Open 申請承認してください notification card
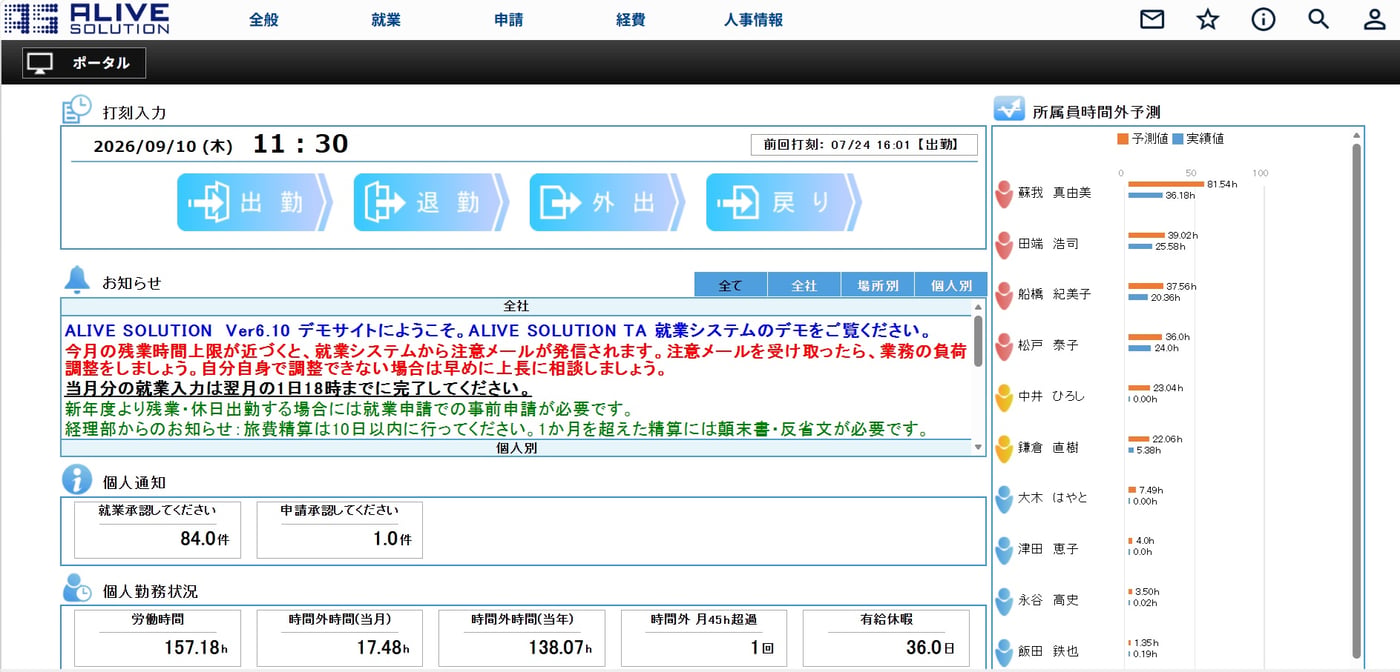Screen dimensions: 1400x672 click(x=339, y=530)
